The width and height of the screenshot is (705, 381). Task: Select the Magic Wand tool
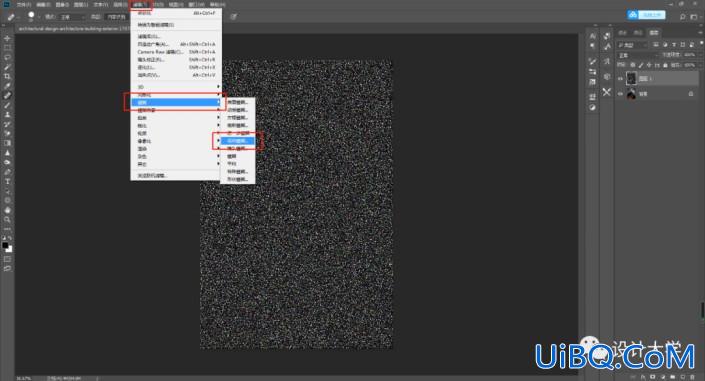[x=7, y=67]
